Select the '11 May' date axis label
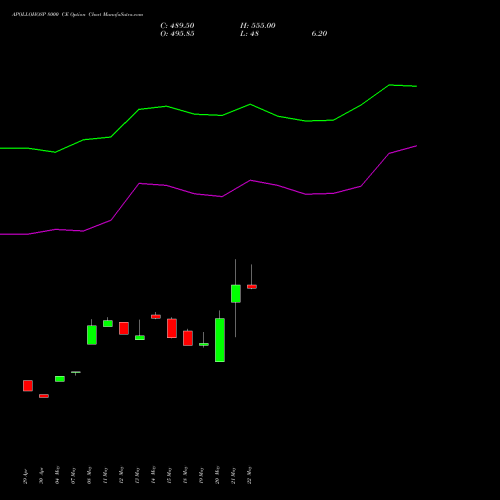 coord(106,475)
